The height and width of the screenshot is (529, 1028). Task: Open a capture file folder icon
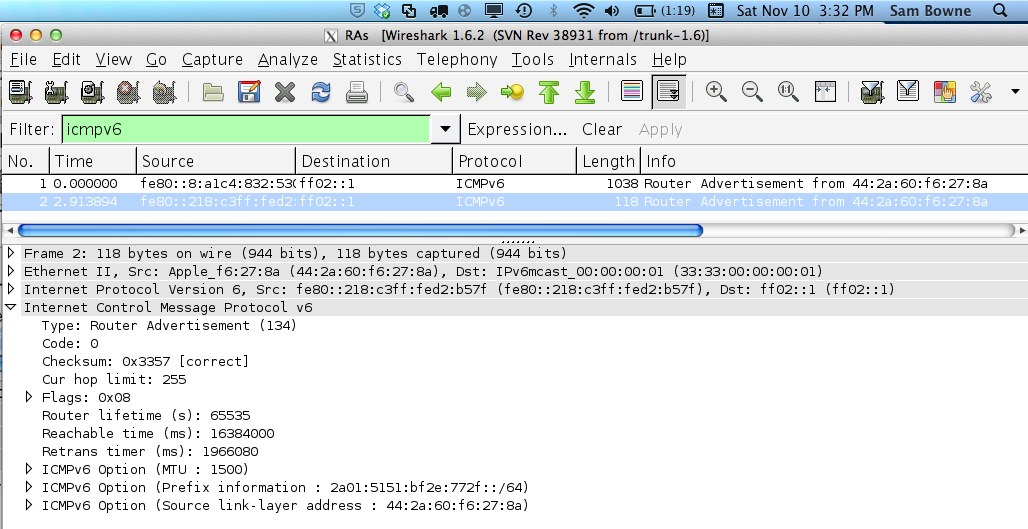click(213, 92)
